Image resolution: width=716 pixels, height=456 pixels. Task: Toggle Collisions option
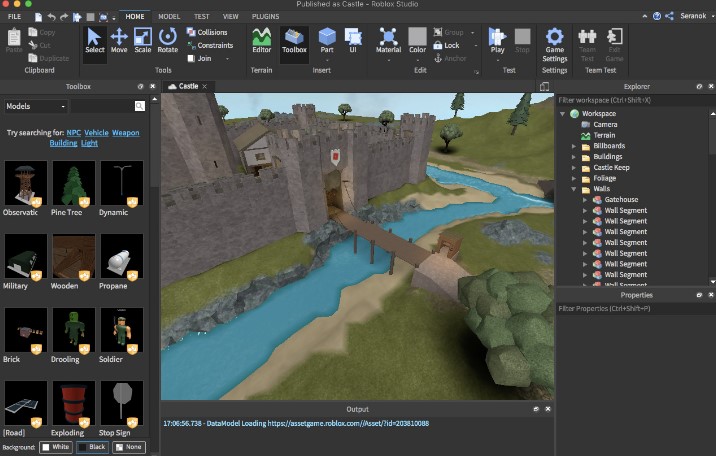click(x=207, y=32)
